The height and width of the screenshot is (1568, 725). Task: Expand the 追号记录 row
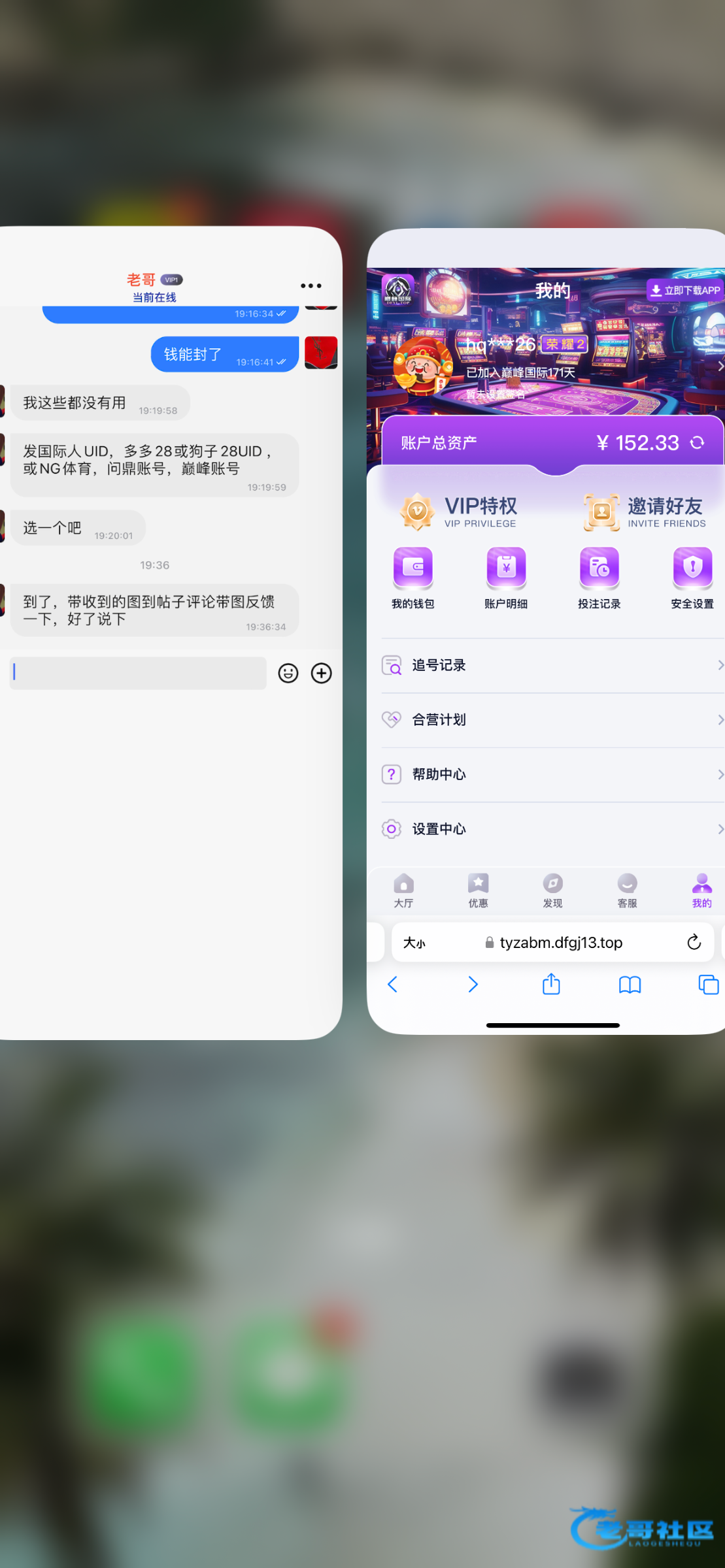tap(552, 665)
